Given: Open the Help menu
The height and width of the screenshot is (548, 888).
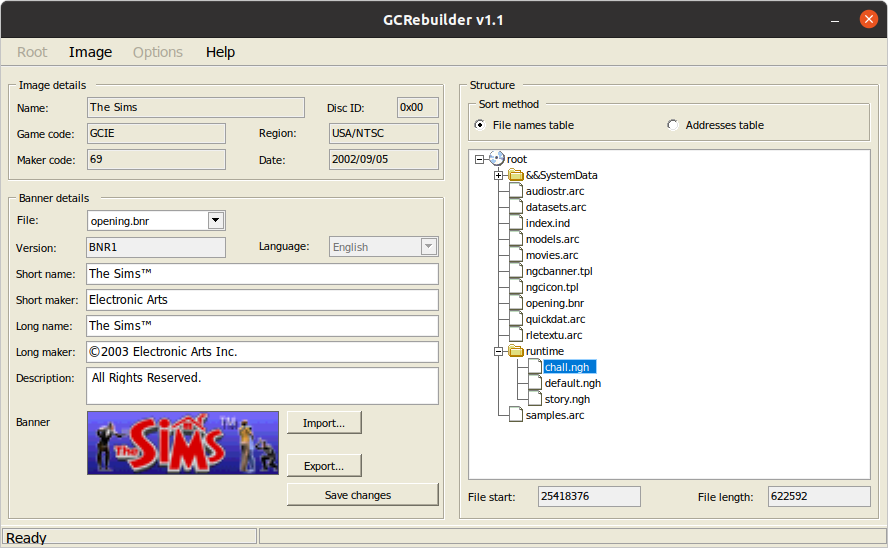Looking at the screenshot, I should point(220,52).
